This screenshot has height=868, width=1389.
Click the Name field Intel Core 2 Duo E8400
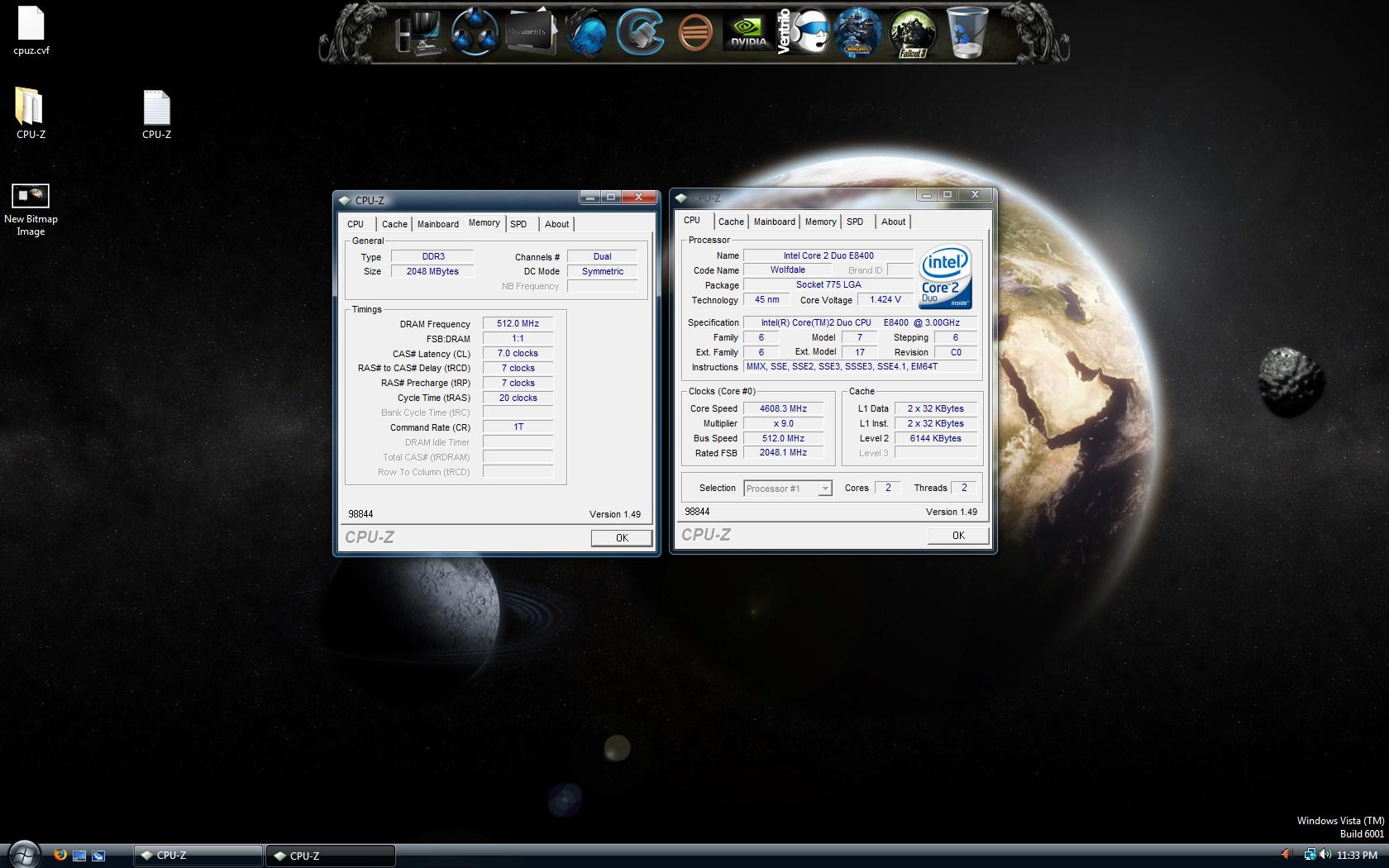(x=828, y=256)
